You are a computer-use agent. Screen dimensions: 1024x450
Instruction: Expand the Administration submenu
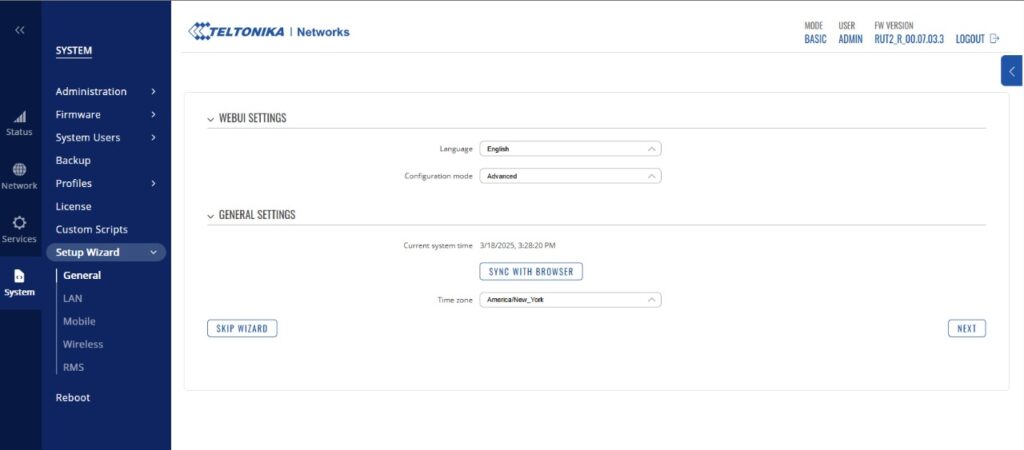click(105, 91)
